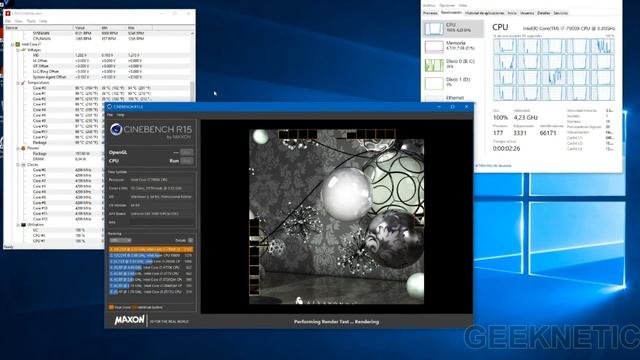Click the Voltages lightning icon in HWMonitor
Viewport: 640px width, 360px height.
(x=23, y=50)
